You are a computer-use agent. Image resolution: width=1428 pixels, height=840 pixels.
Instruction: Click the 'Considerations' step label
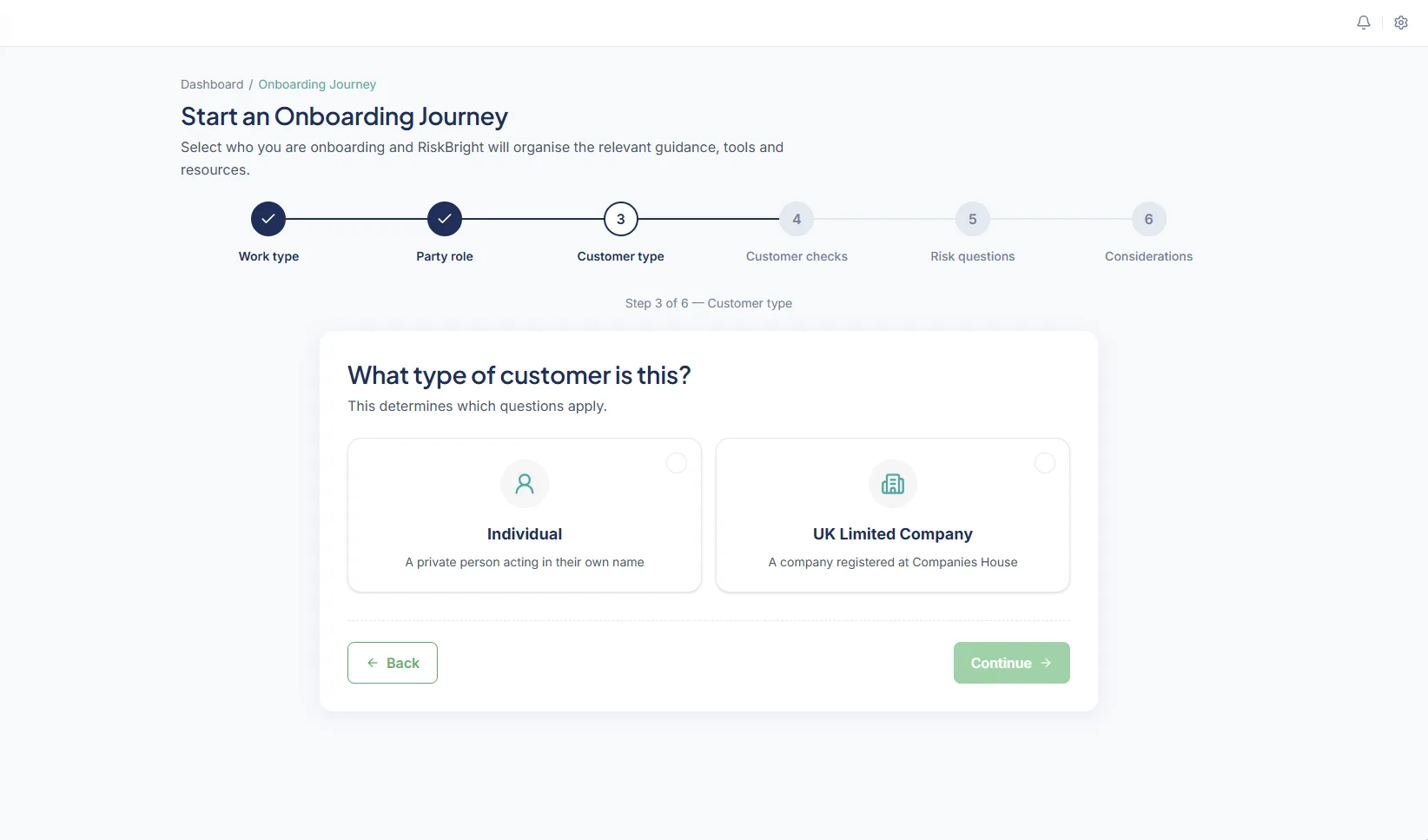tap(1149, 256)
